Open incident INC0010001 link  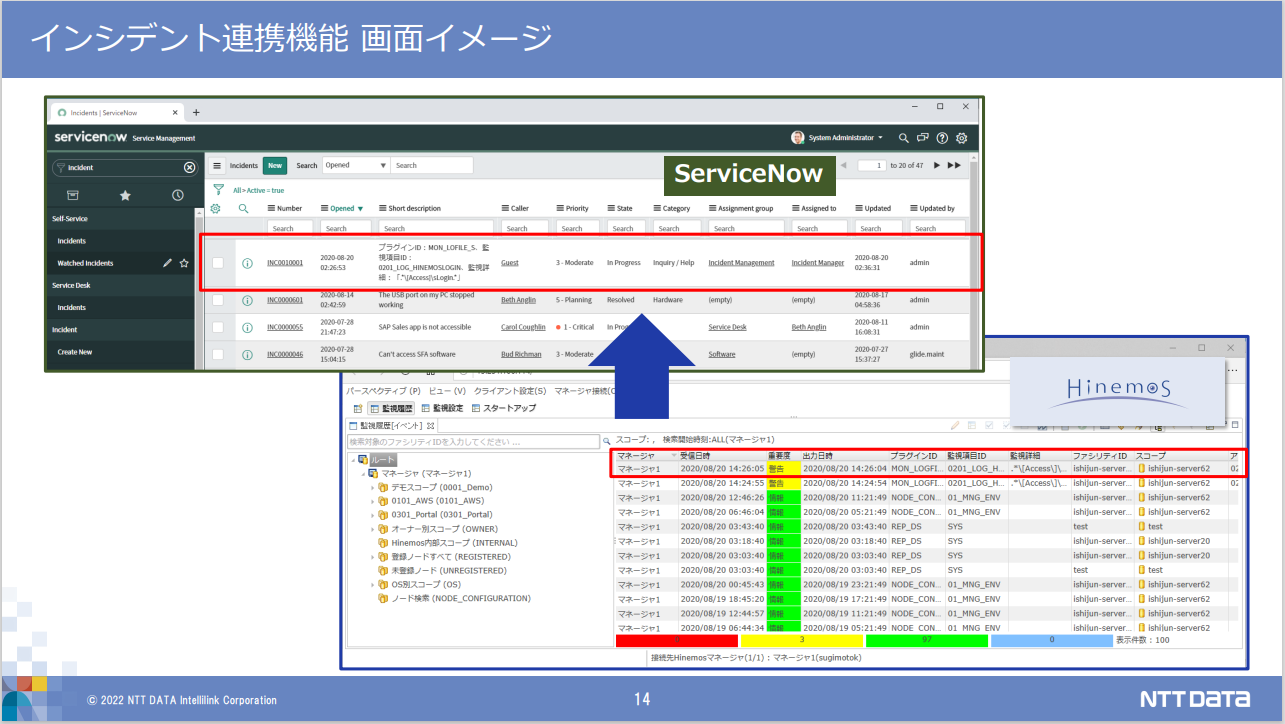(x=285, y=263)
